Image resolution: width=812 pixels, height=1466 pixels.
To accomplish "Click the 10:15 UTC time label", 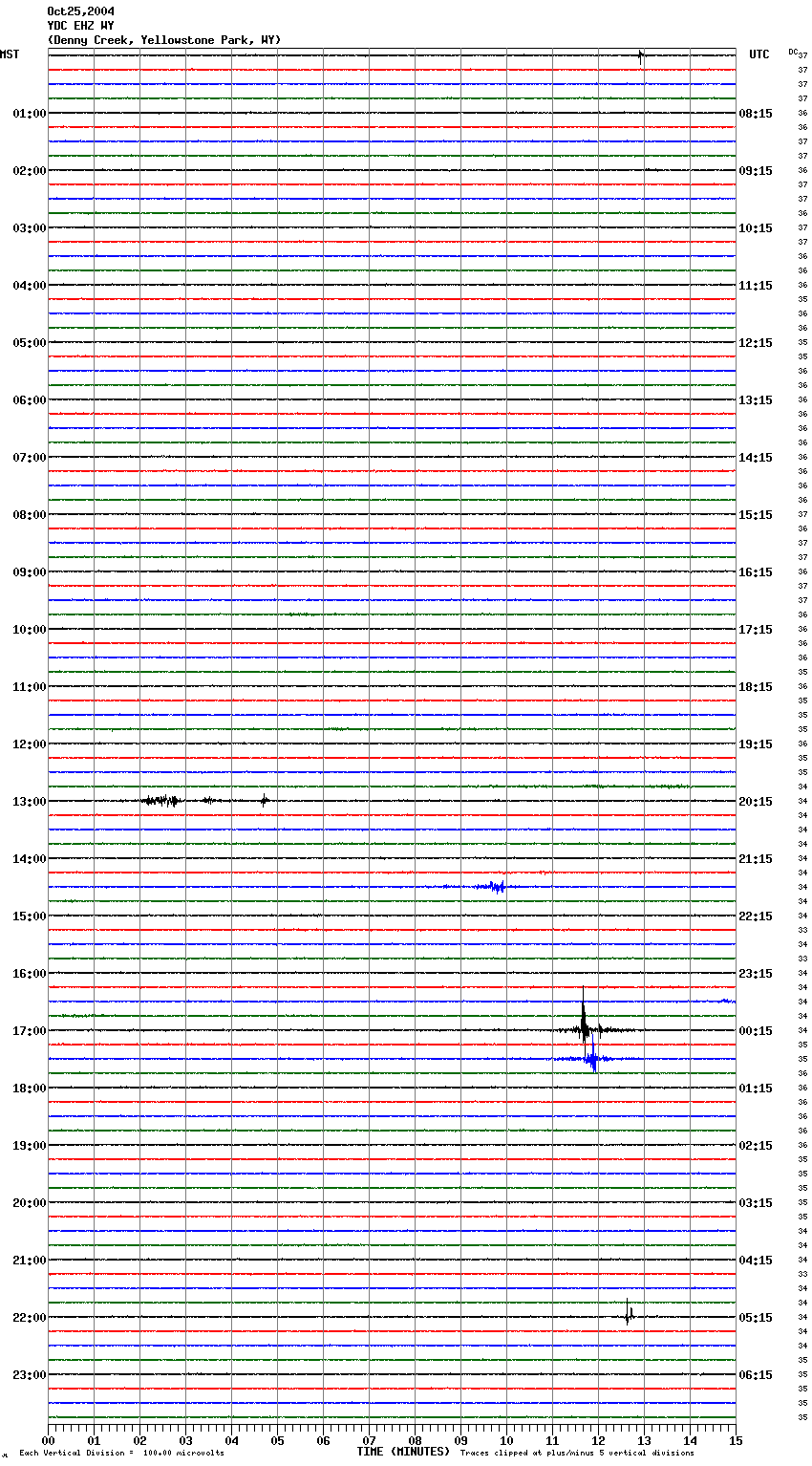I will pyautogui.click(x=756, y=228).
